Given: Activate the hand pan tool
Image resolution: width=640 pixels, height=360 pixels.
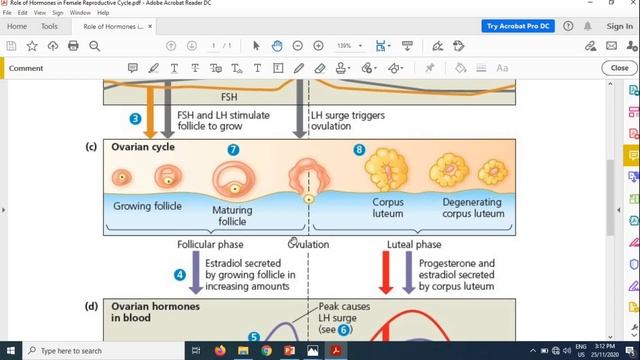Looking at the screenshot, I should click(277, 46).
